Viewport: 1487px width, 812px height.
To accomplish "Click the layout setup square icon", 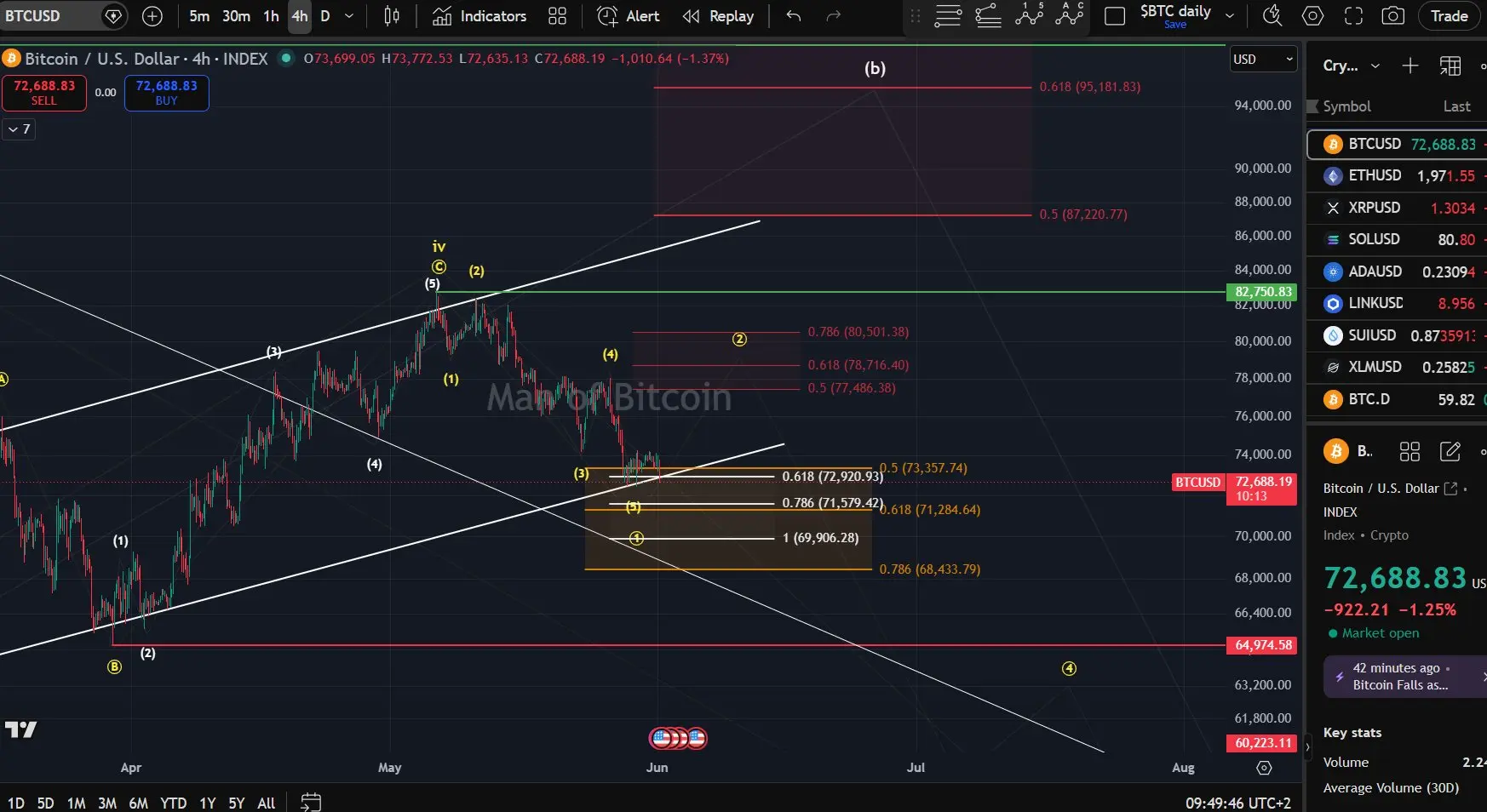I will 1115,16.
